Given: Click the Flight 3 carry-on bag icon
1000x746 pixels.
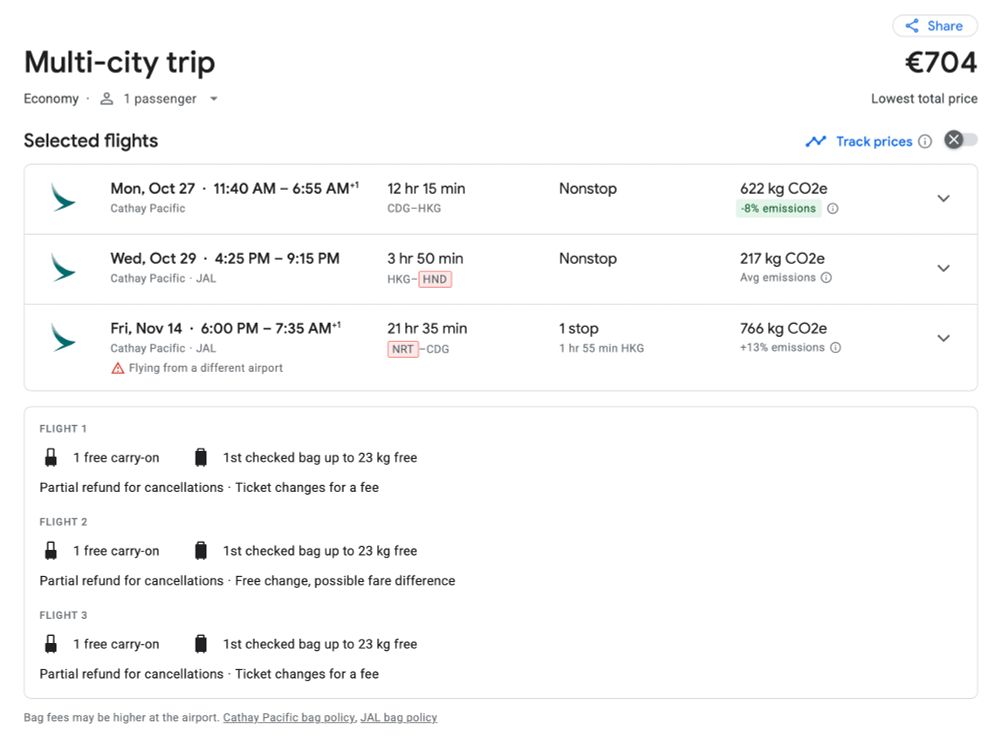Looking at the screenshot, I should point(50,644).
